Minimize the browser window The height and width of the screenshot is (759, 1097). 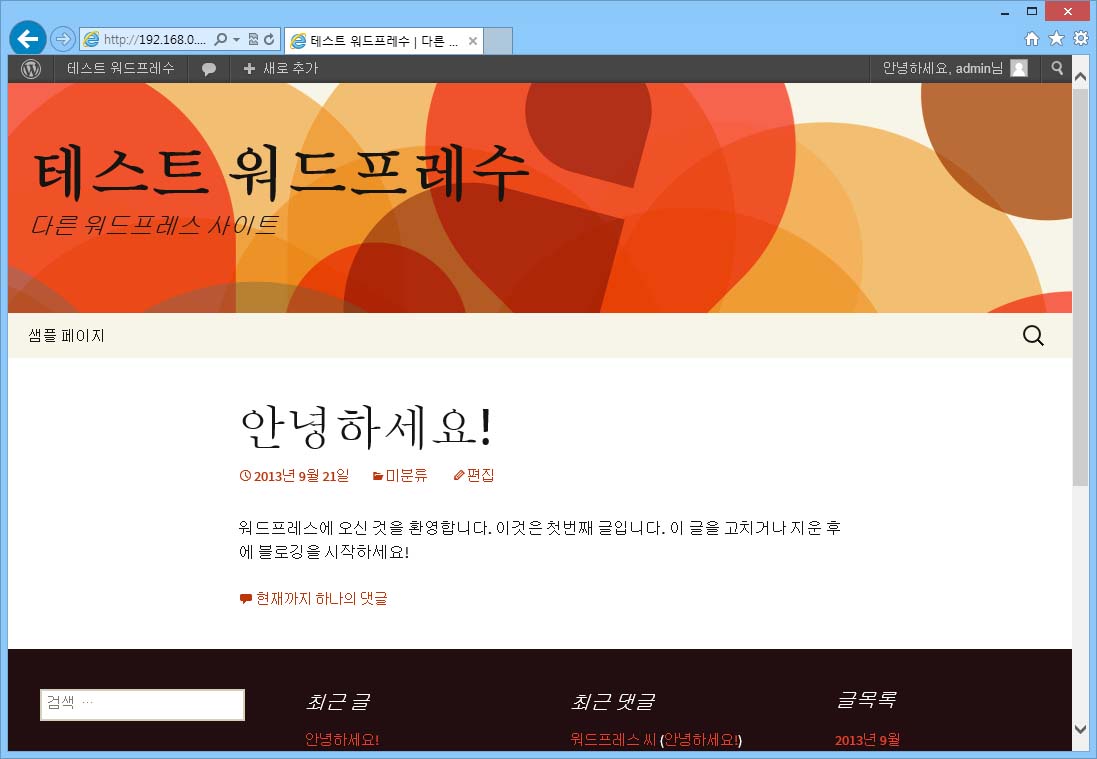[1005, 12]
